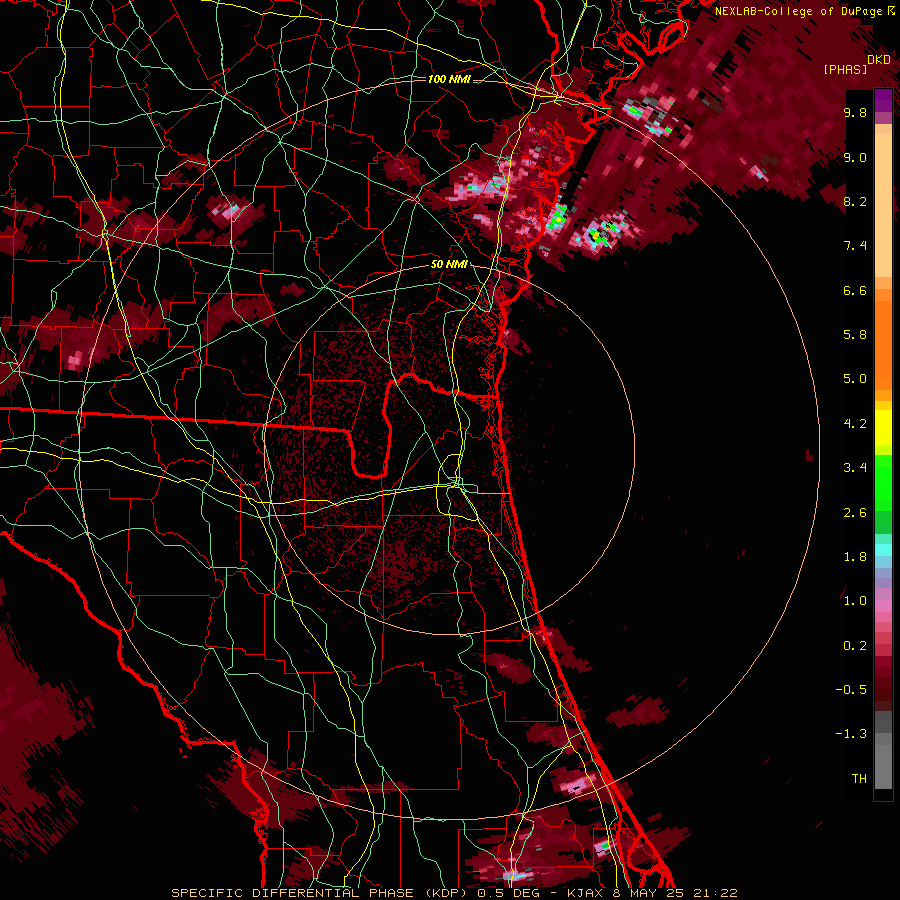Click the NEXLAB-College of DuPage credit text

click(x=798, y=11)
